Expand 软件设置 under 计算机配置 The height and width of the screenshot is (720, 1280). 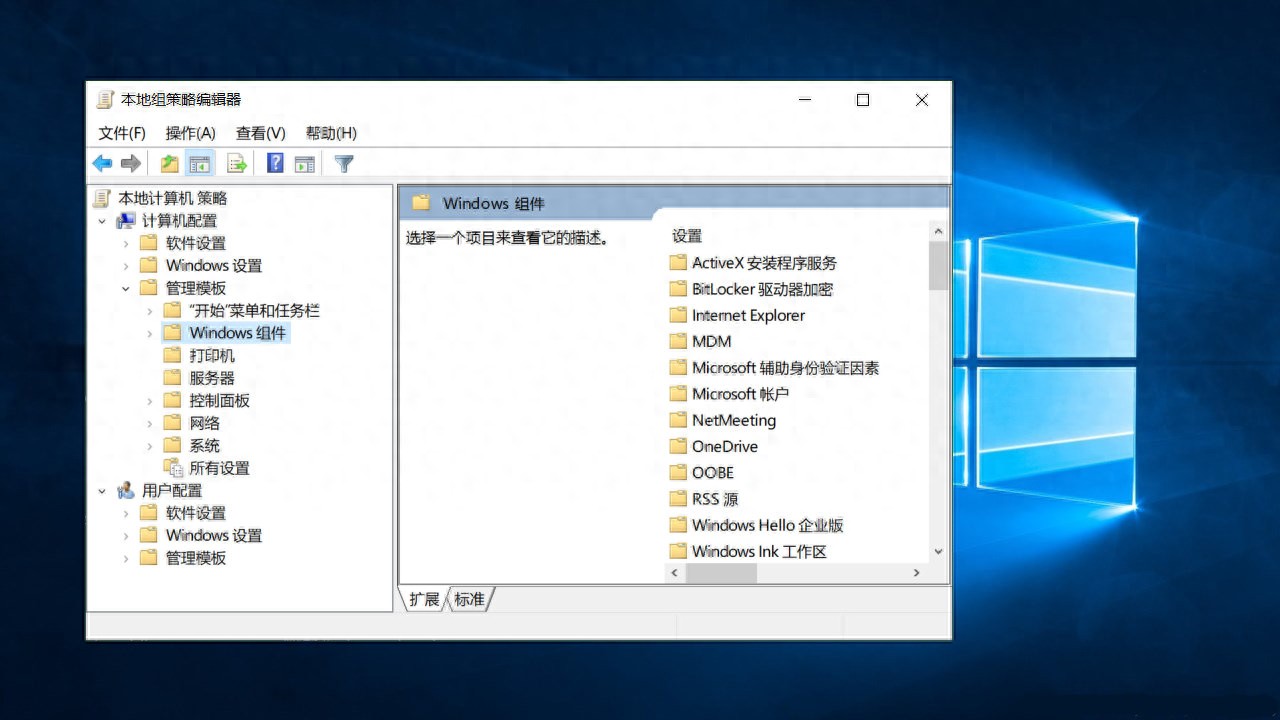(x=126, y=243)
